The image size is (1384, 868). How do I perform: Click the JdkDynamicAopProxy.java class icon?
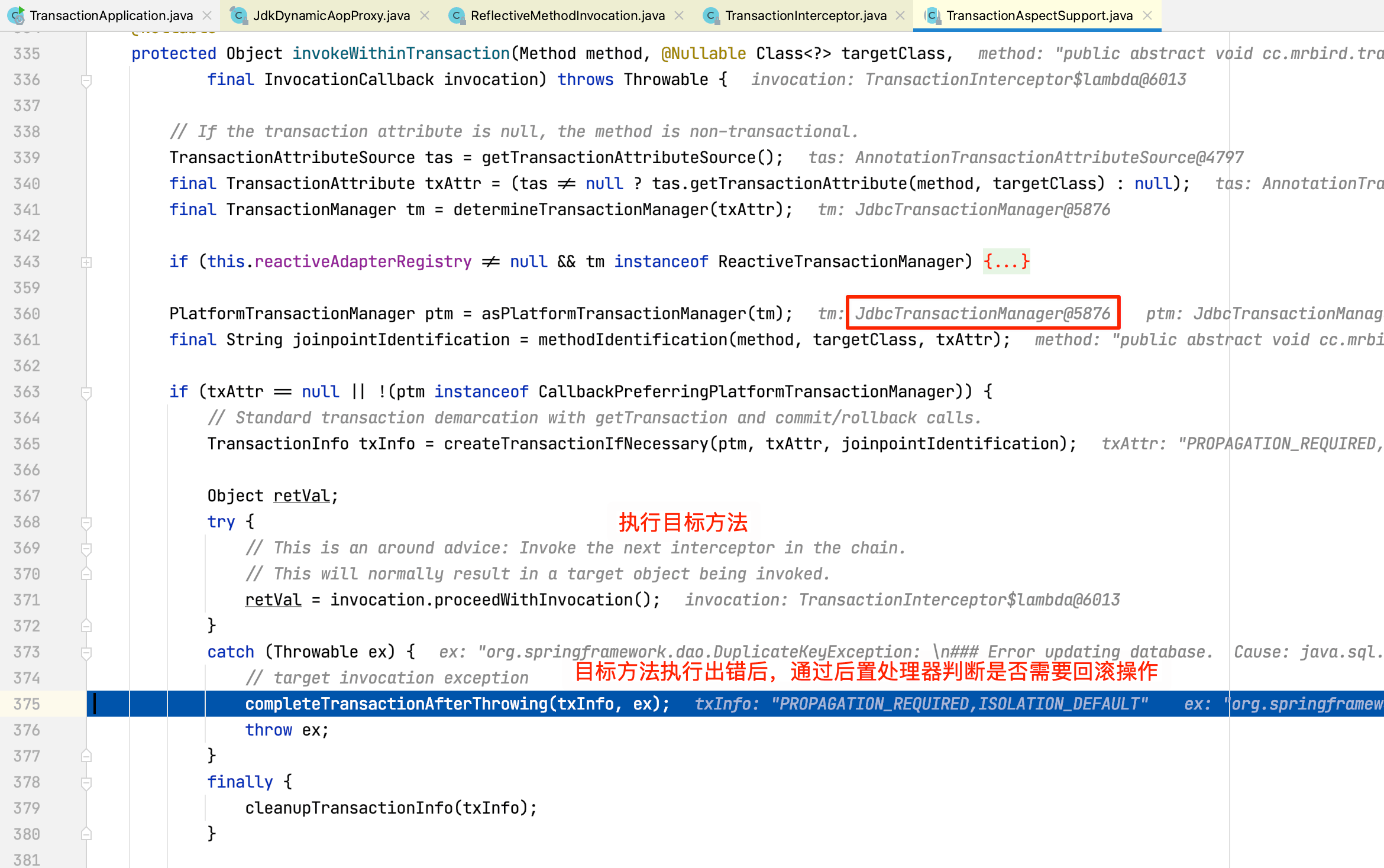(238, 15)
